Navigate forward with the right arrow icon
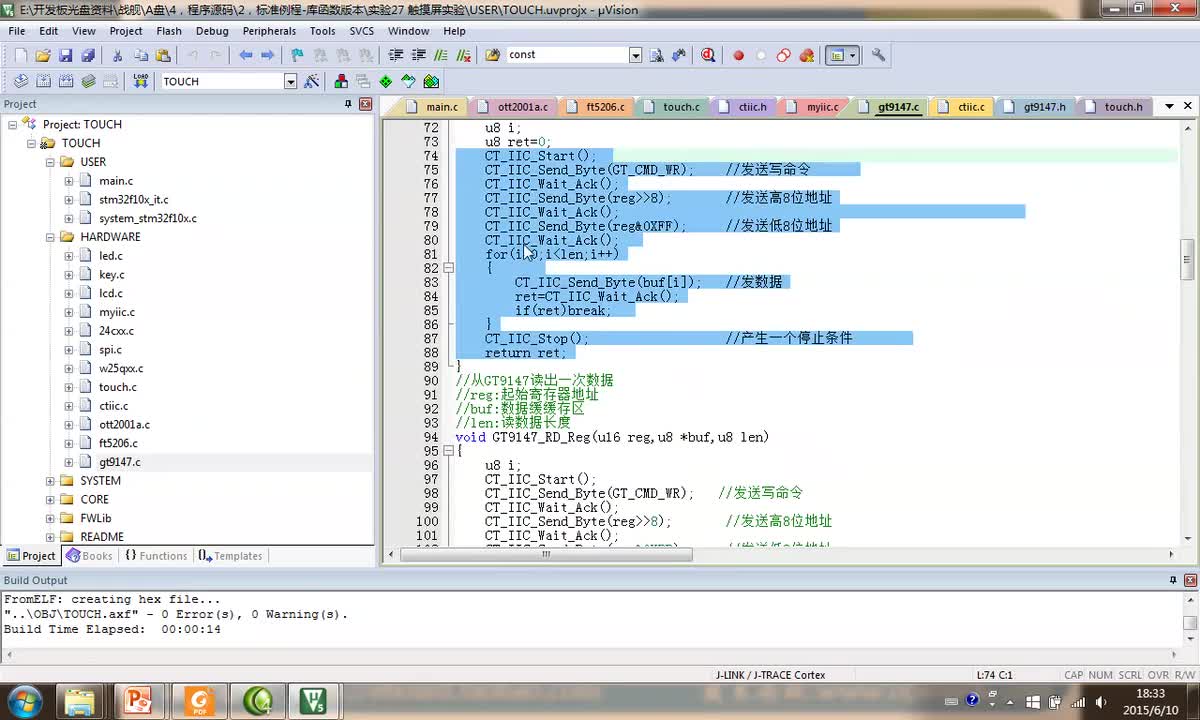This screenshot has width=1200, height=720. [268, 55]
